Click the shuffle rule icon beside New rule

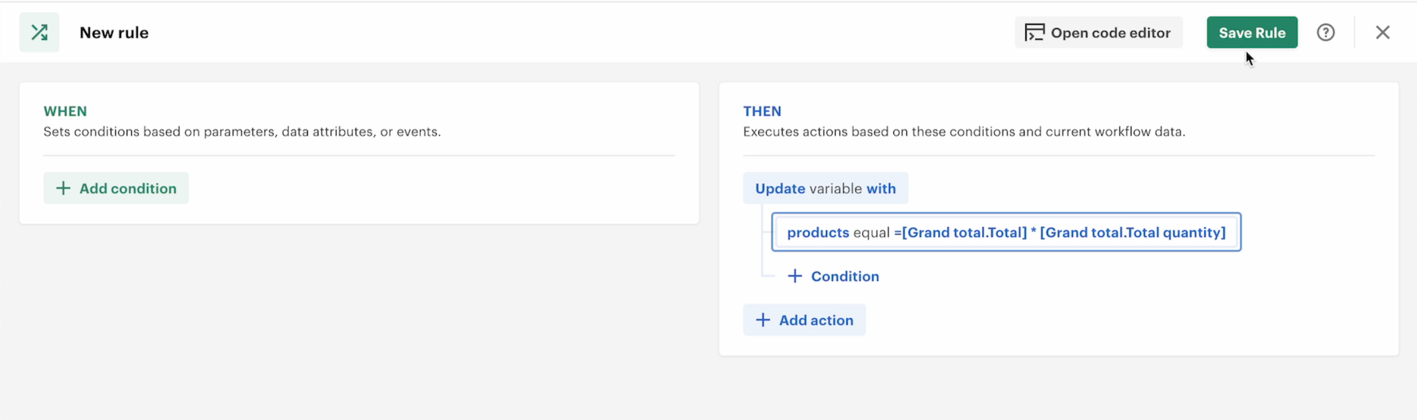[x=39, y=33]
